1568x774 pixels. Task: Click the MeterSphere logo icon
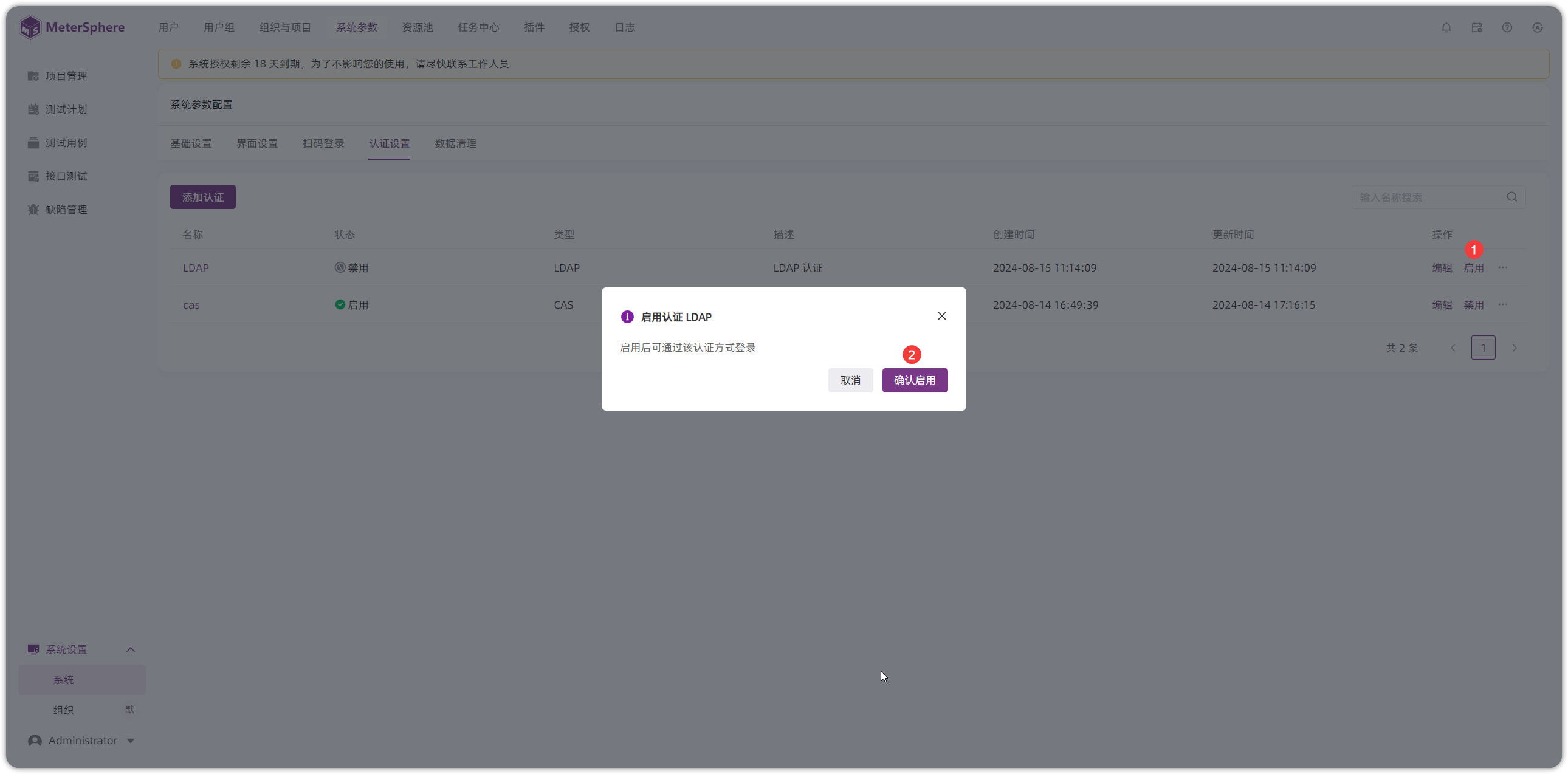click(30, 27)
